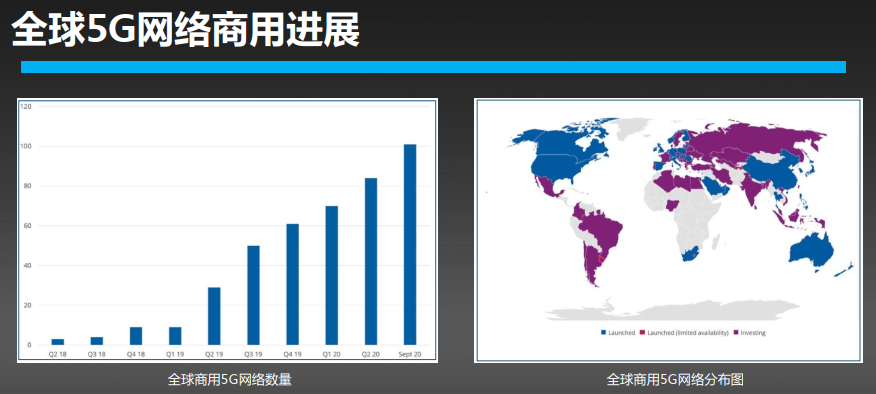Click the Q2 19 bar
876x394 pixels.
(x=214, y=316)
